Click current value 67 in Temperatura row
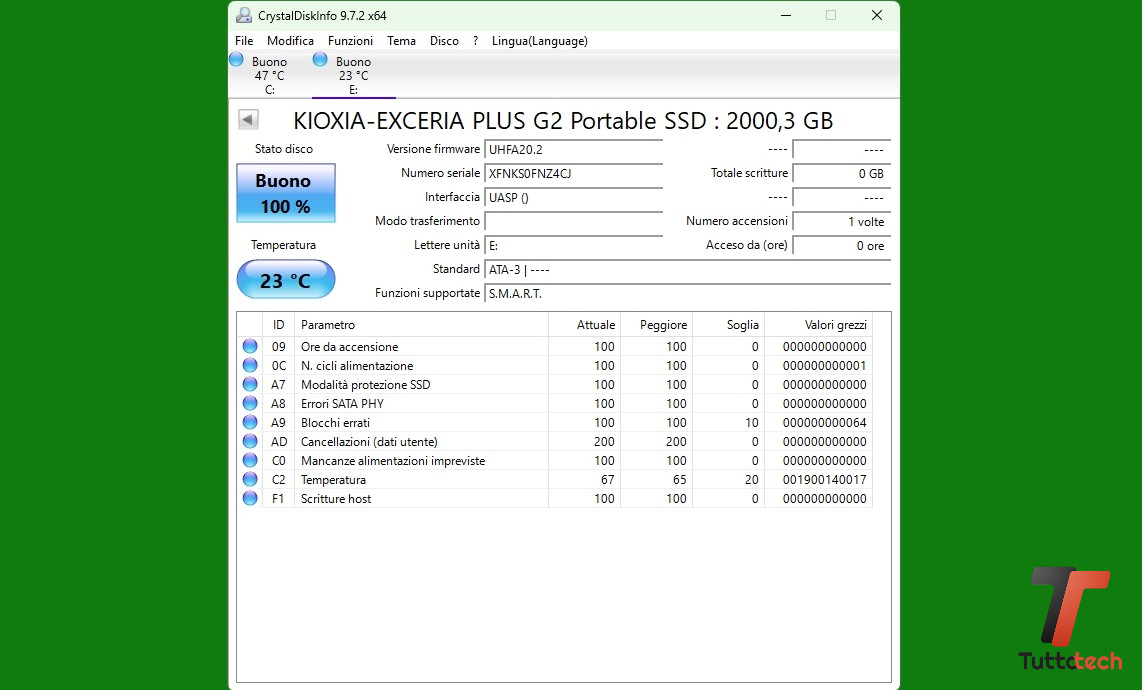 (607, 479)
